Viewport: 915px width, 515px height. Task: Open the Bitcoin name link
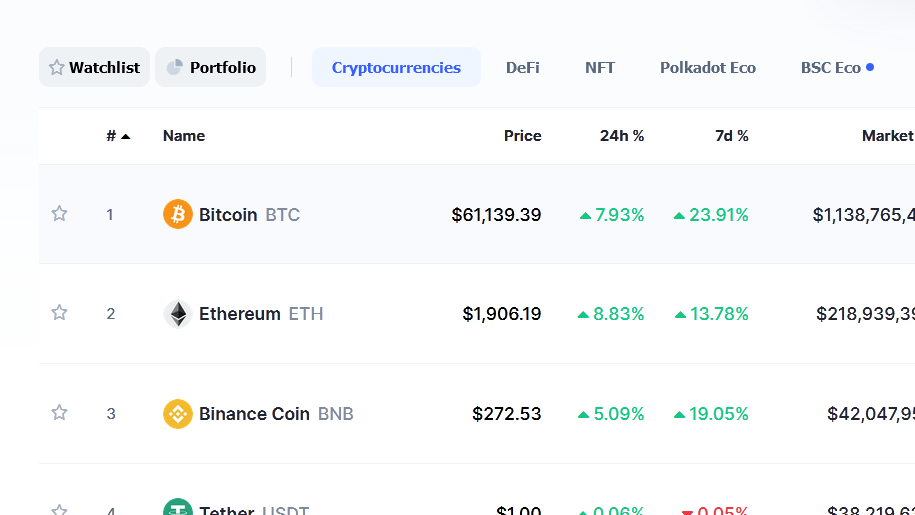(x=228, y=214)
